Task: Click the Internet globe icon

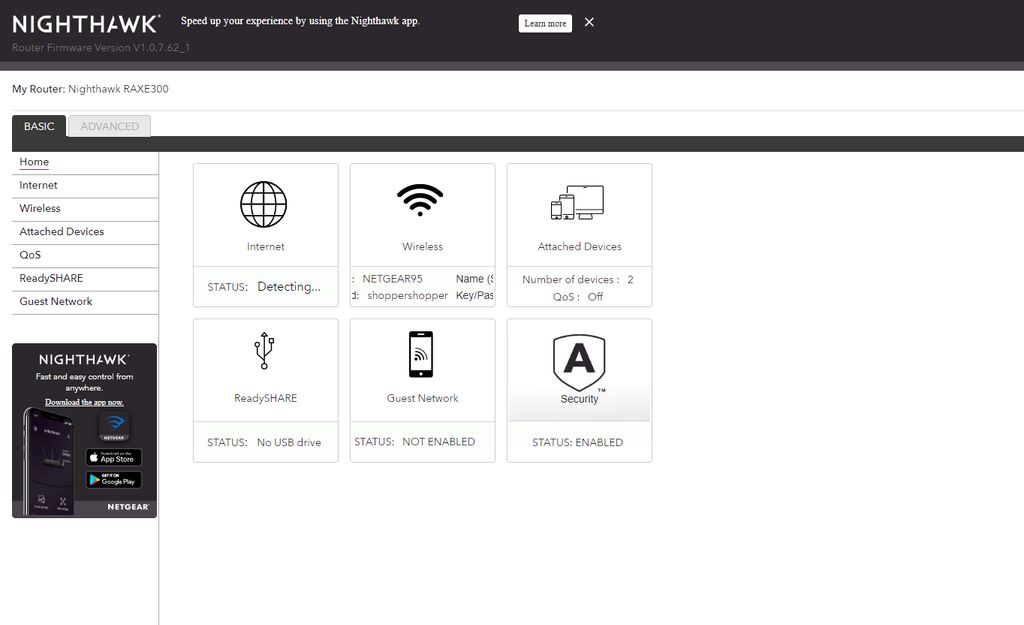Action: point(263,204)
